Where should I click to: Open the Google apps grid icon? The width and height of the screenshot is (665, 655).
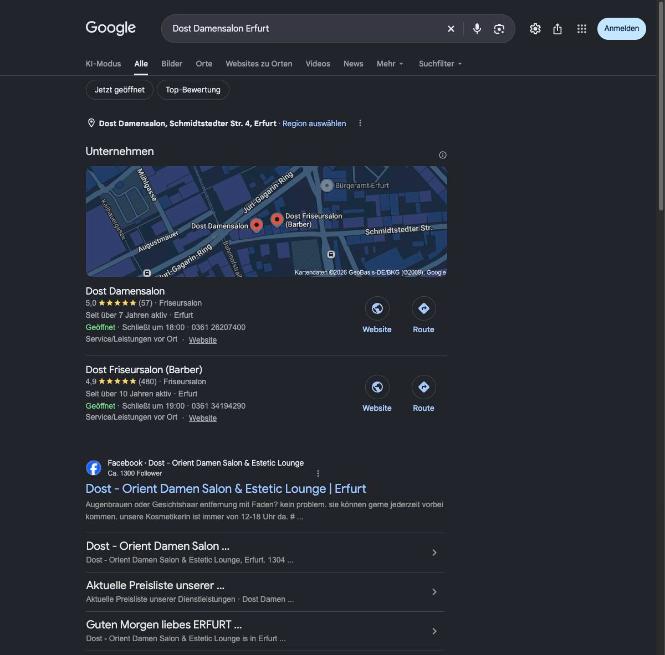pos(581,28)
